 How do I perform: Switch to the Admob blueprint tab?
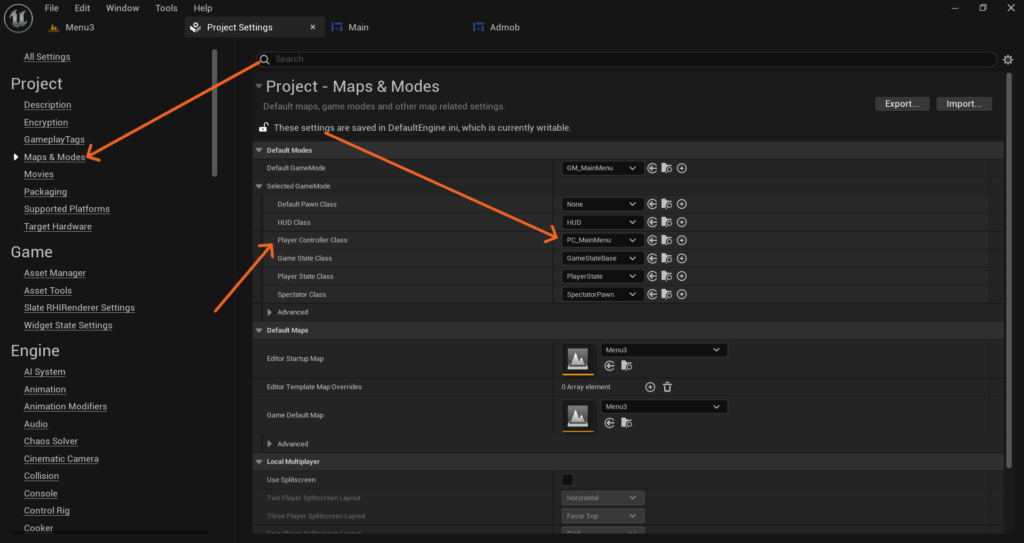(x=504, y=27)
